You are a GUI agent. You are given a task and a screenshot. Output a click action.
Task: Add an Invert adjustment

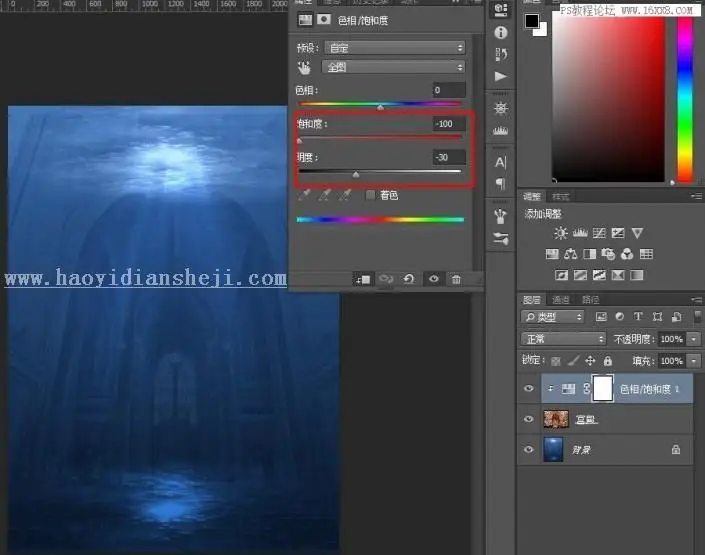[x=561, y=275]
